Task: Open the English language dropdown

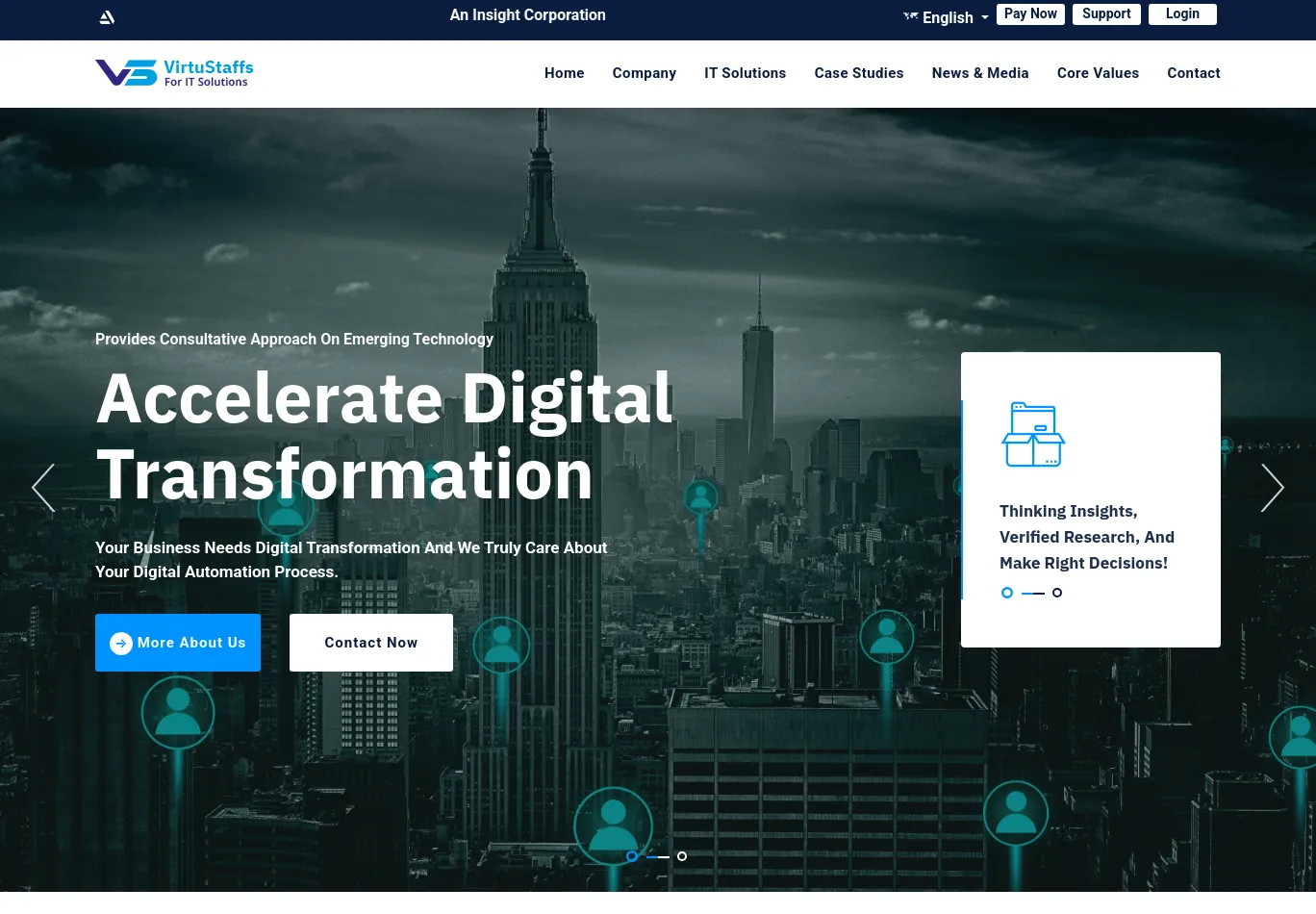Action: (954, 17)
